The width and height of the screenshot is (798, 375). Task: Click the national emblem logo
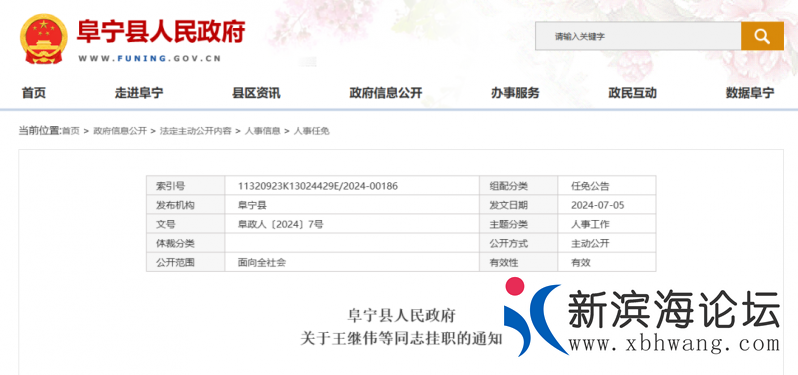(x=44, y=39)
